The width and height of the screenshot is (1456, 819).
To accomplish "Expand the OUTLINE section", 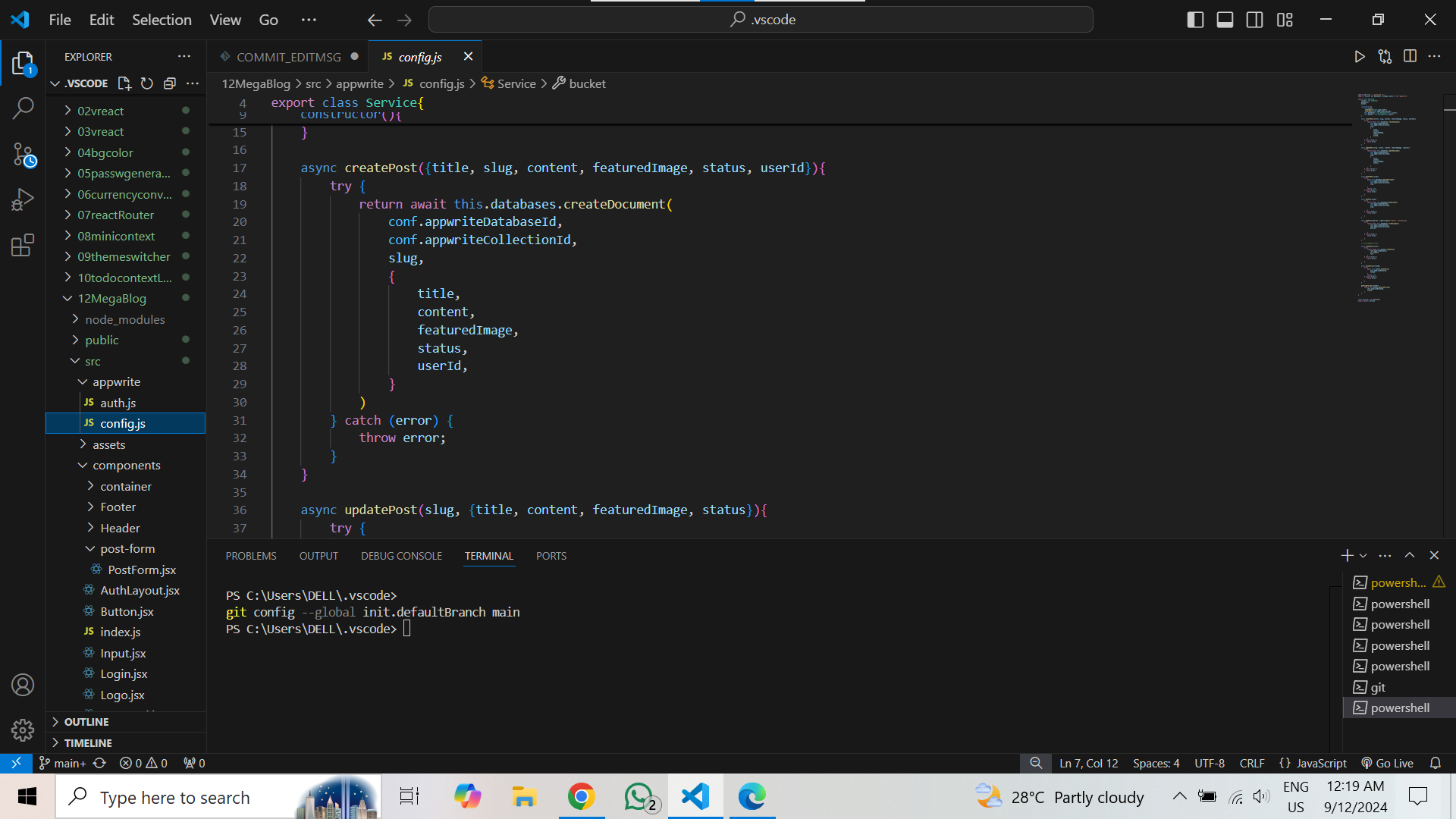I will tap(86, 722).
